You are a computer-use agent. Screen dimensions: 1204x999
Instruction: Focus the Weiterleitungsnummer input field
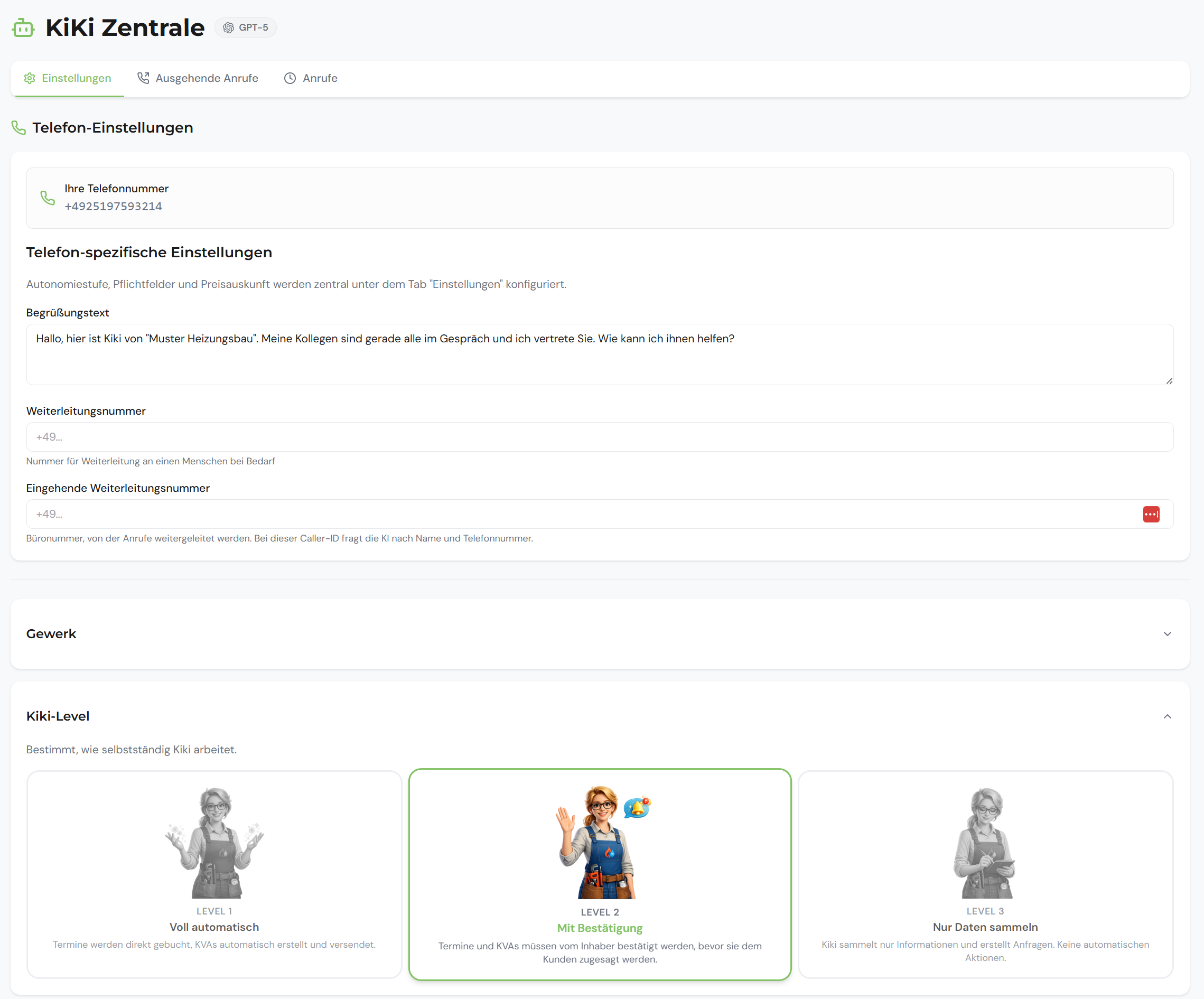(x=599, y=437)
